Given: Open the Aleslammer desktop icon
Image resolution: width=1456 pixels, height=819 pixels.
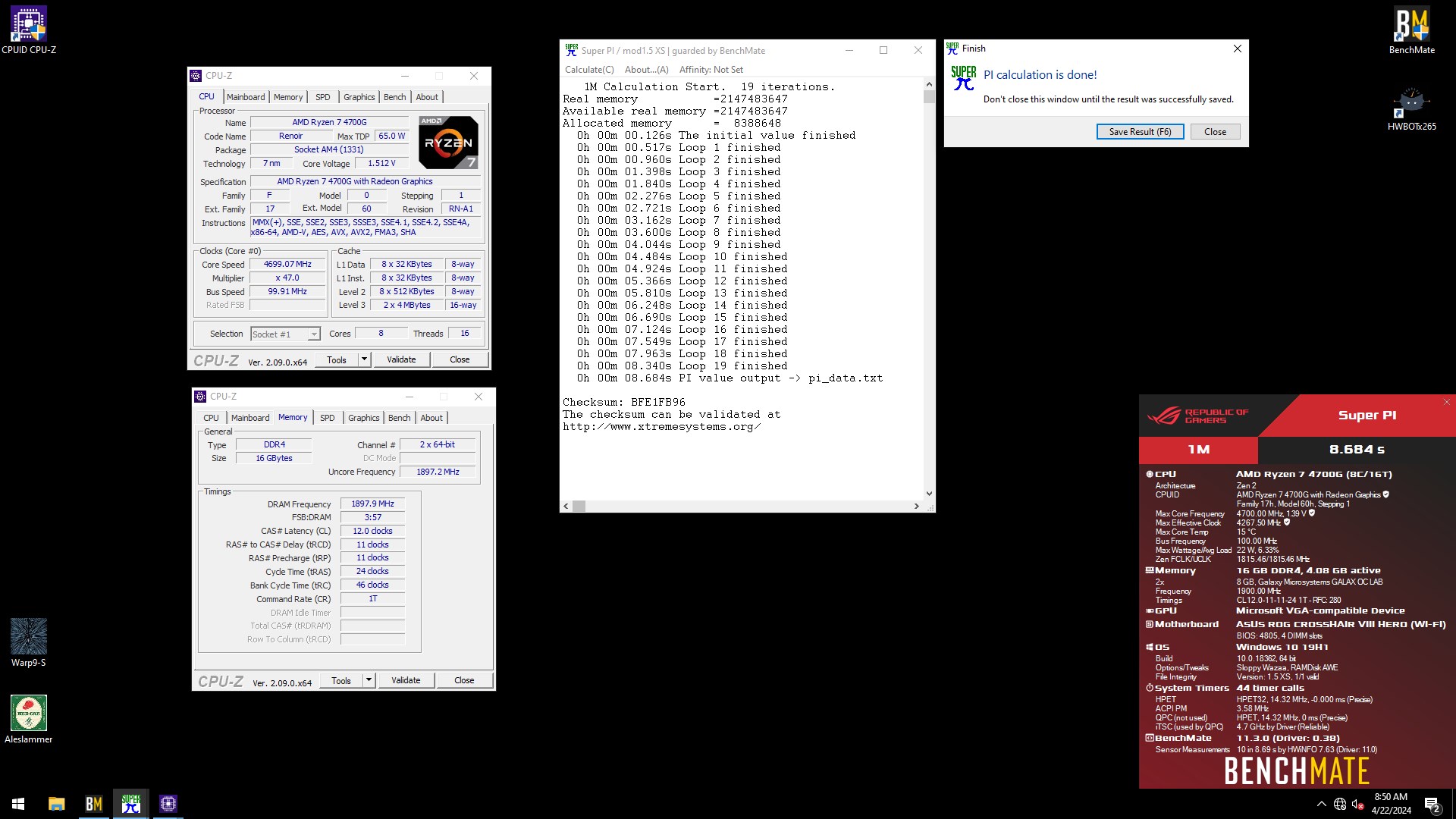Looking at the screenshot, I should [x=29, y=720].
